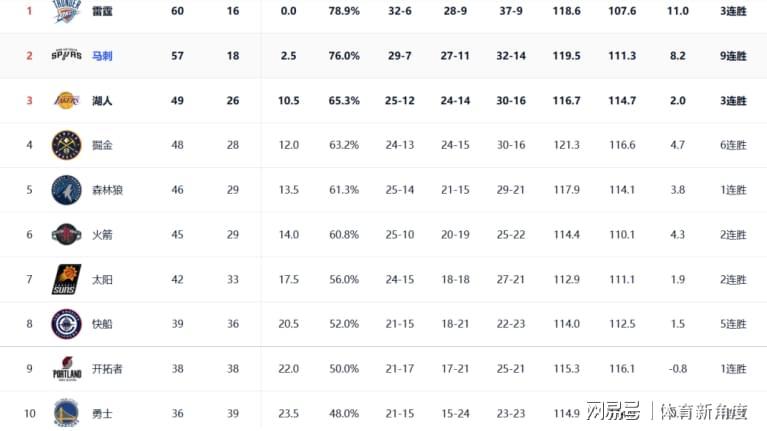
Task: Click the 78.9% win rate cell
Action: [x=344, y=11]
